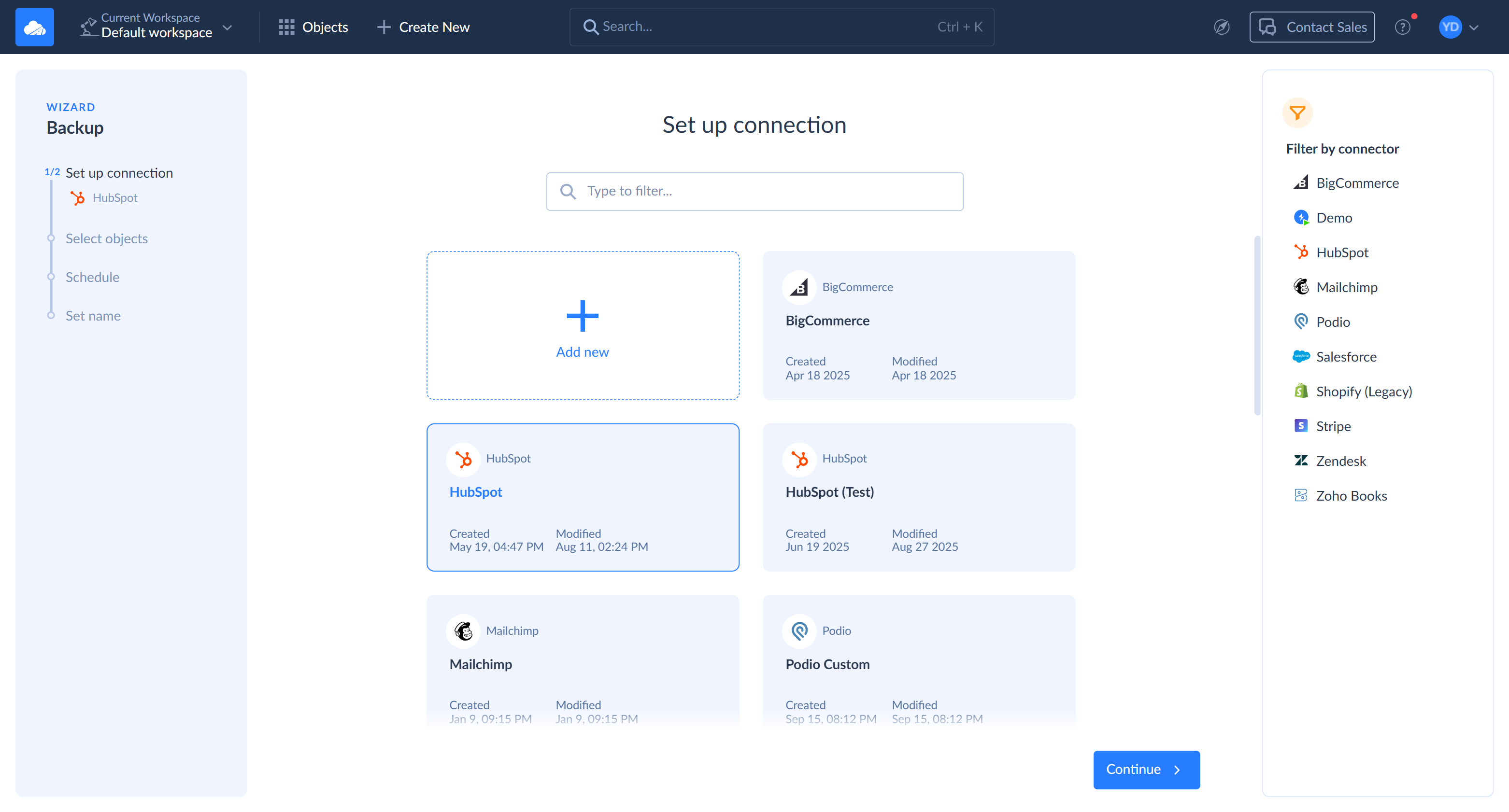The image size is (1509, 812).
Task: Filter by Stripe connector icon
Action: point(1300,426)
